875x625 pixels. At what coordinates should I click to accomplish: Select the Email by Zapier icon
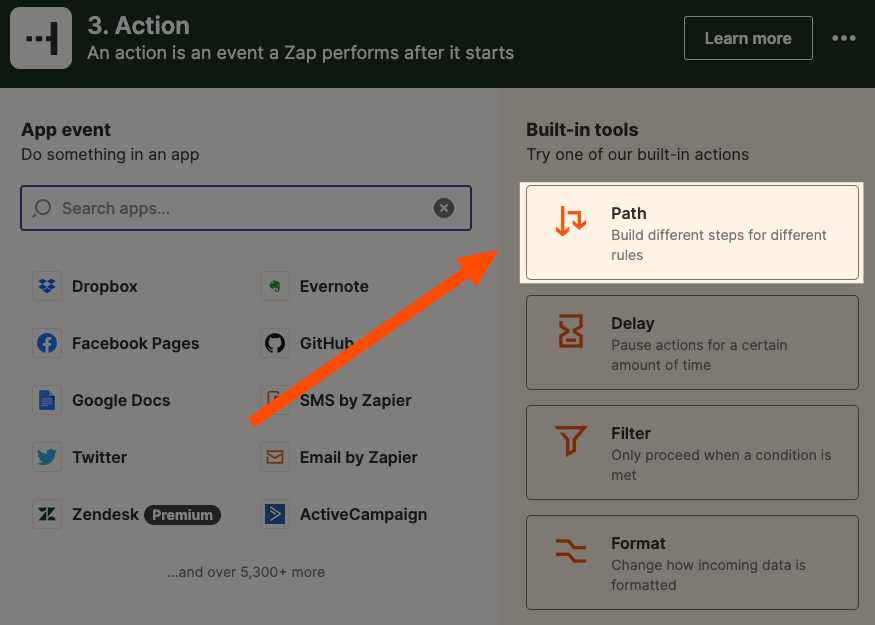point(275,457)
